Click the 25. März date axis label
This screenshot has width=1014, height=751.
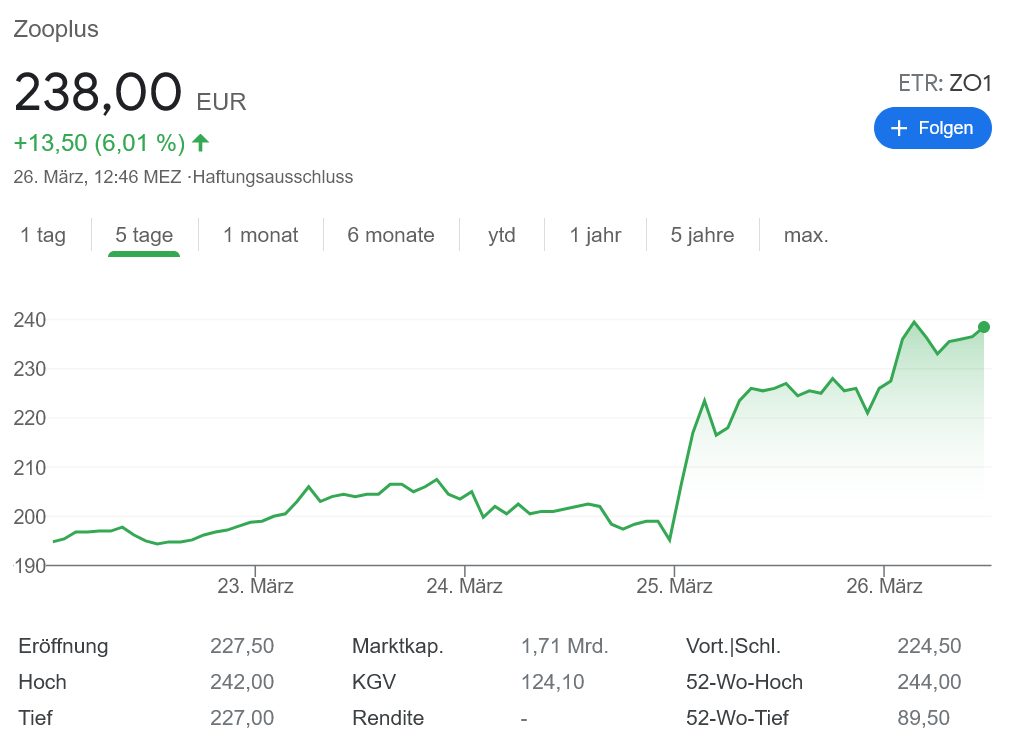click(674, 586)
